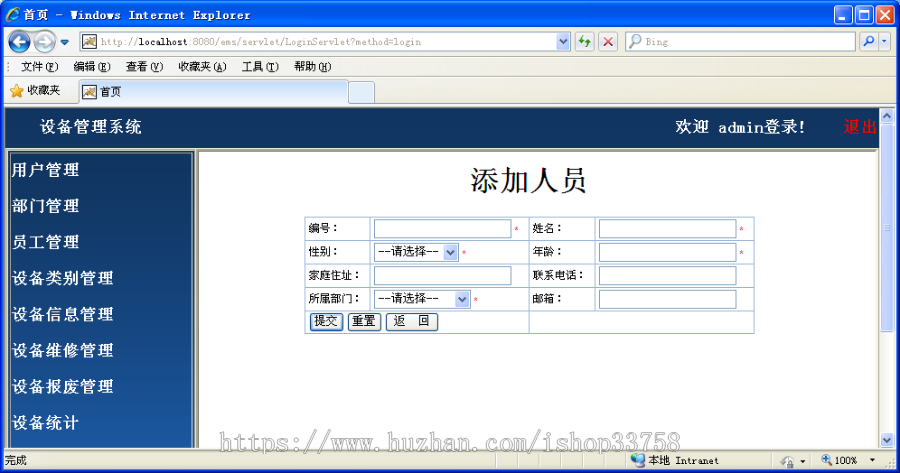Image resolution: width=900 pixels, height=473 pixels.
Task: Open search provider options dropdown
Action: click(885, 41)
